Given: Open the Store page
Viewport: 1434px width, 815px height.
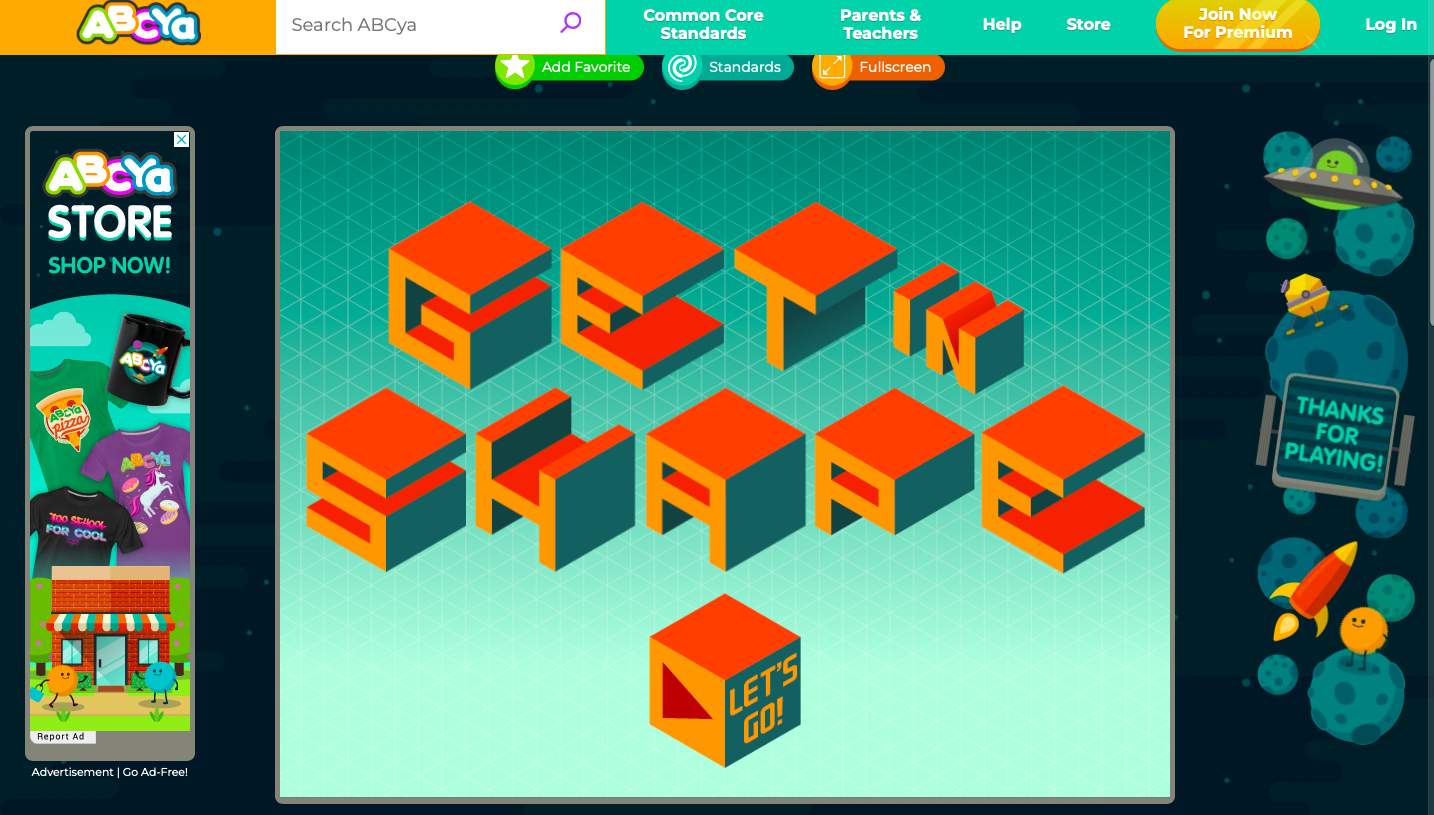Looking at the screenshot, I should tap(1088, 24).
